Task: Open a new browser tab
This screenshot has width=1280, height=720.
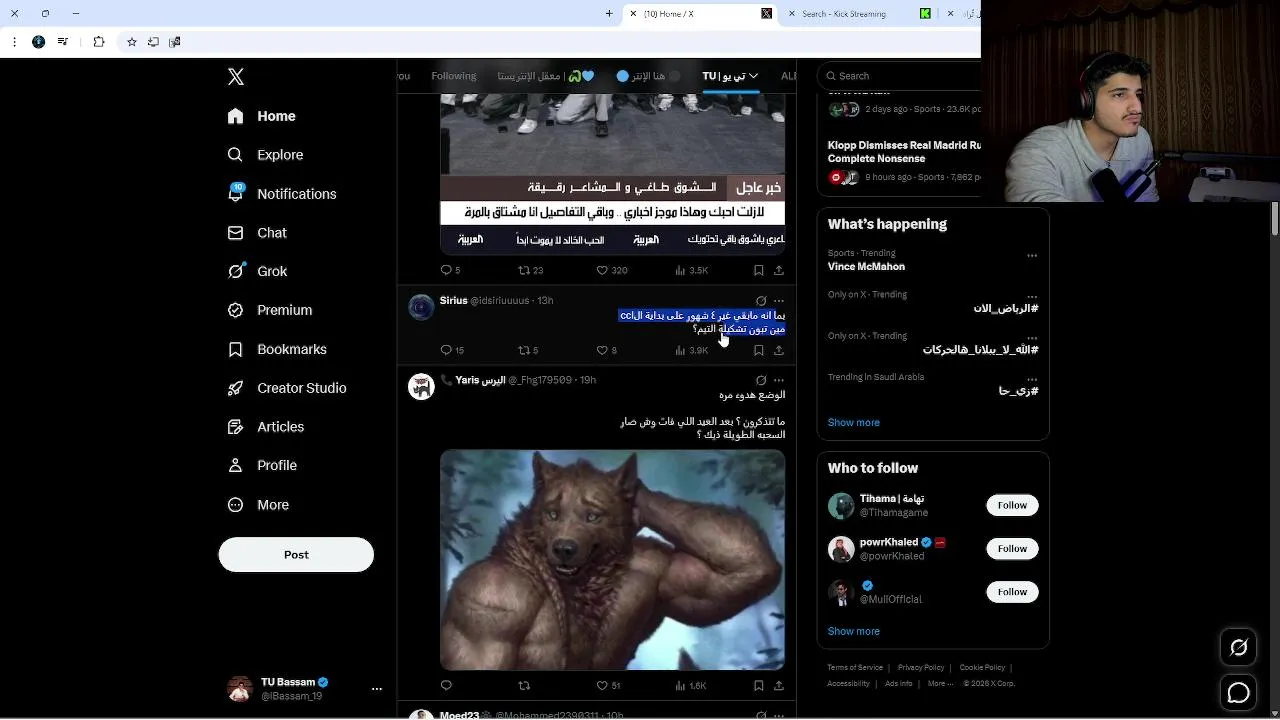Action: coord(609,14)
